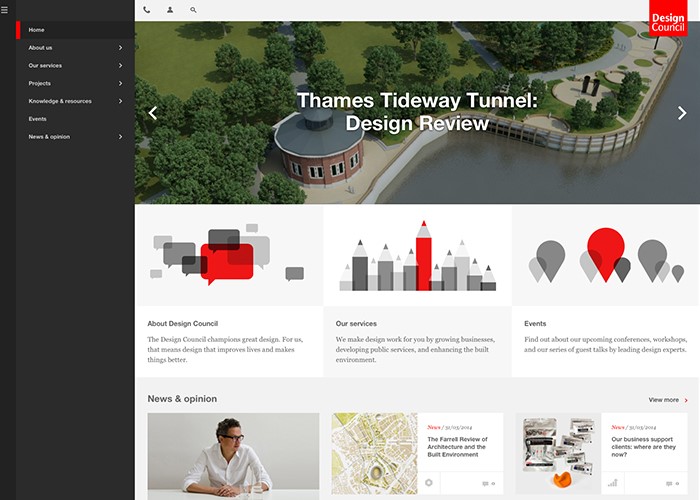Open Knowledge & resources menu item

pyautogui.click(x=60, y=101)
